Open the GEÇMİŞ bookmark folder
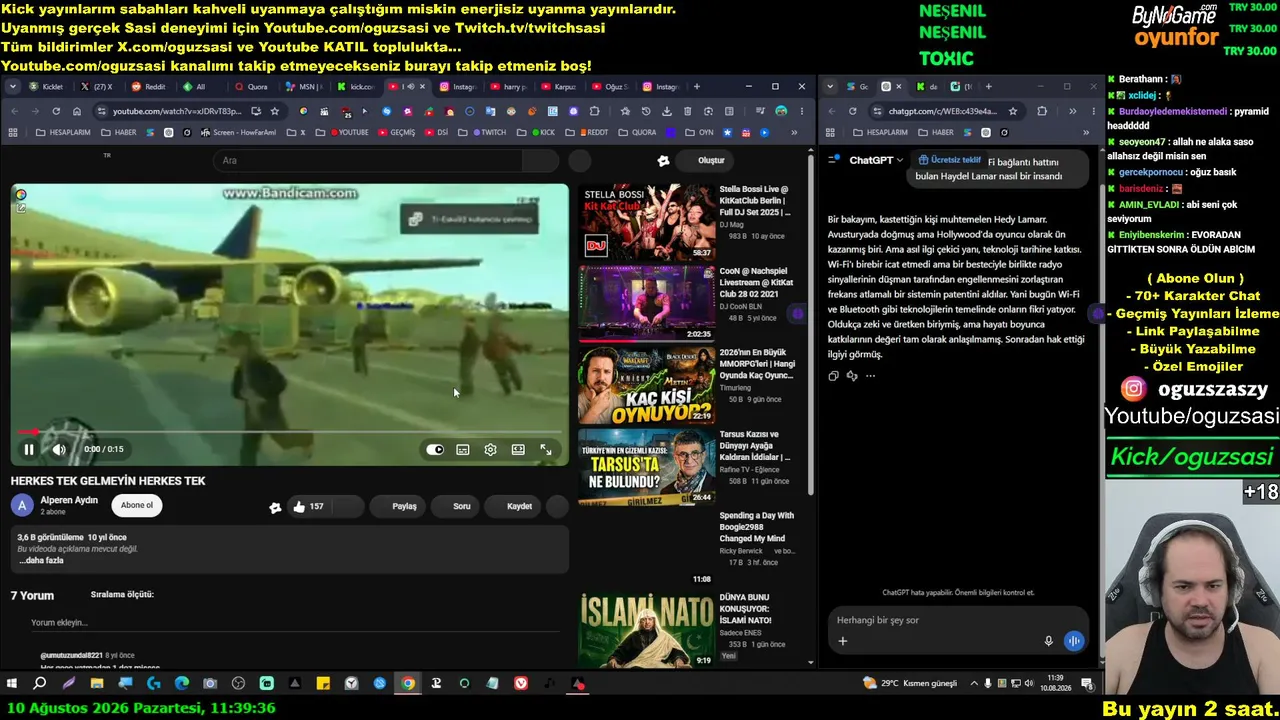The width and height of the screenshot is (1280, 720). coord(395,132)
